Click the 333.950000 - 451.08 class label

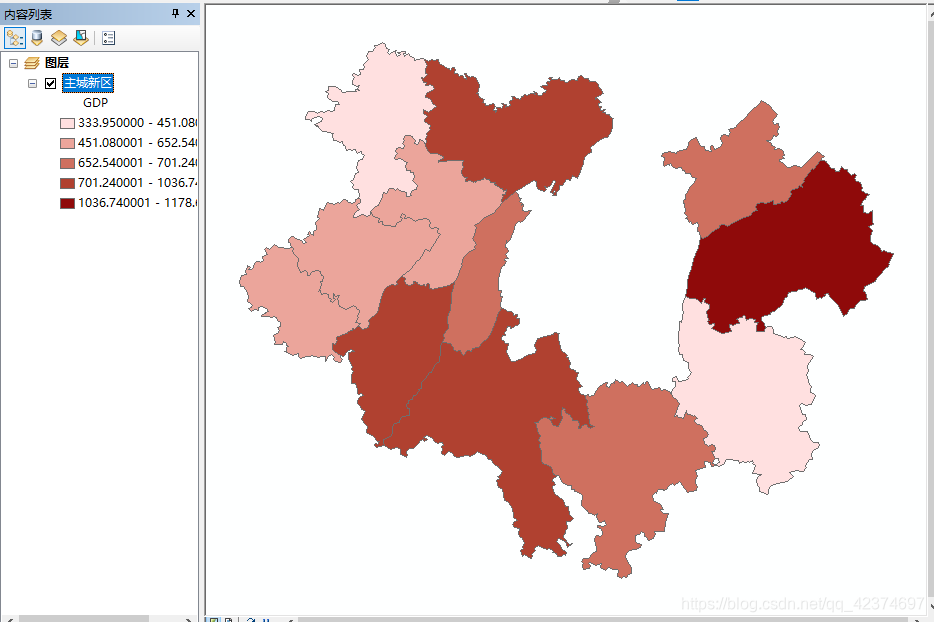138,123
